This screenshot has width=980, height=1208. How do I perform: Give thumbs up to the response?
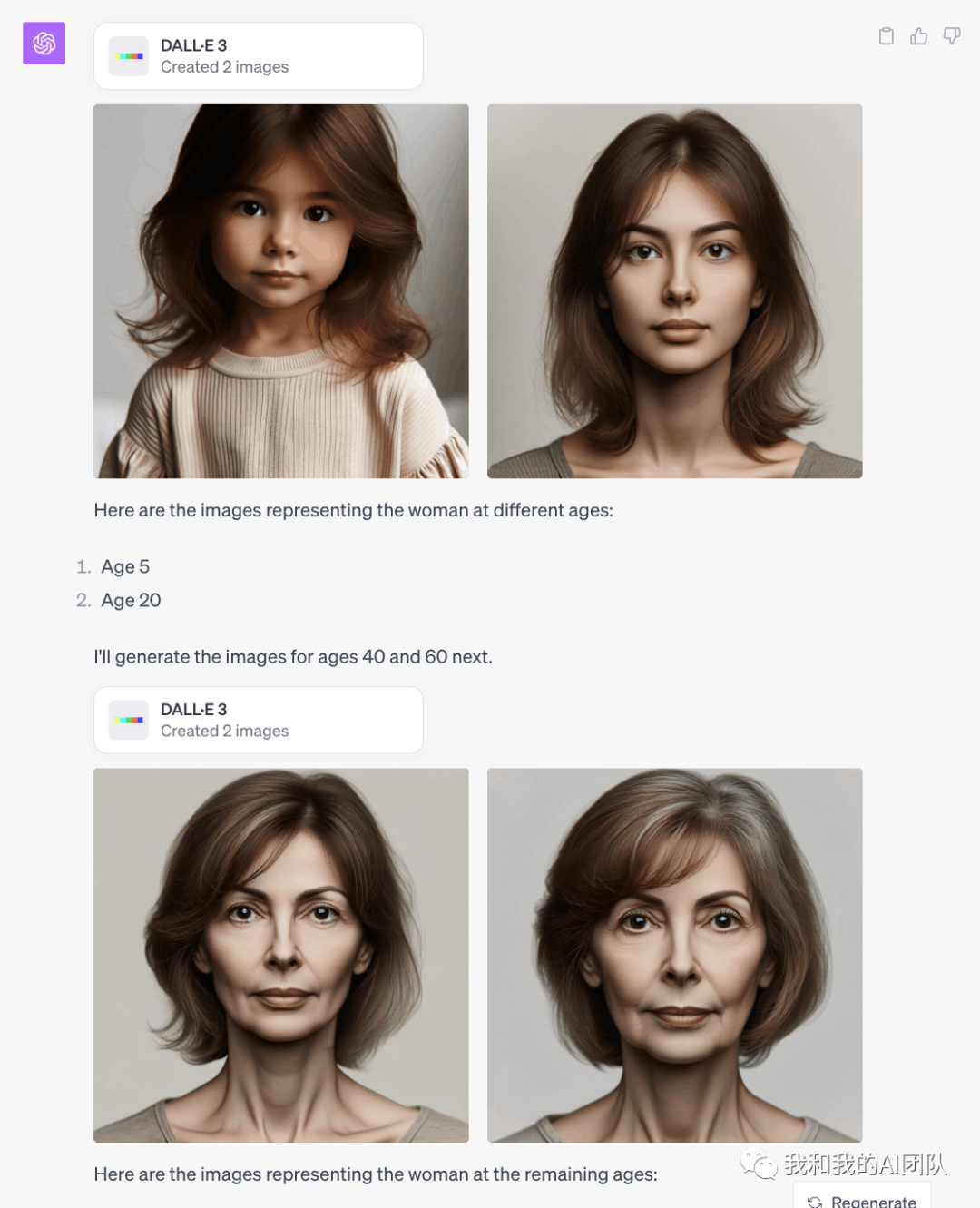pos(919,36)
